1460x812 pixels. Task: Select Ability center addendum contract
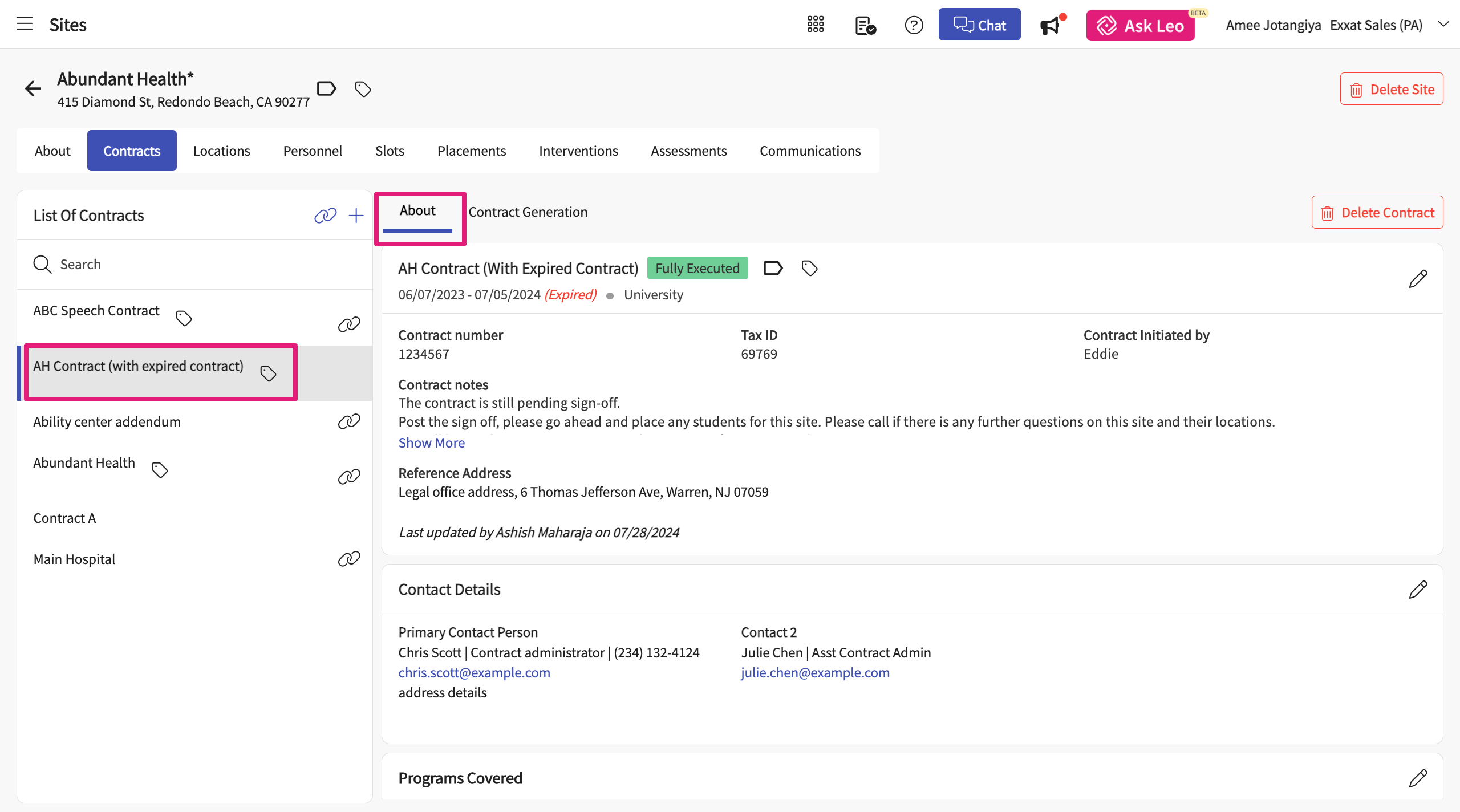point(107,422)
